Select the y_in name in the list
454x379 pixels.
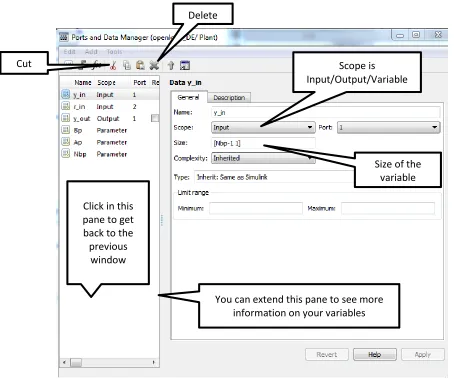coord(79,95)
